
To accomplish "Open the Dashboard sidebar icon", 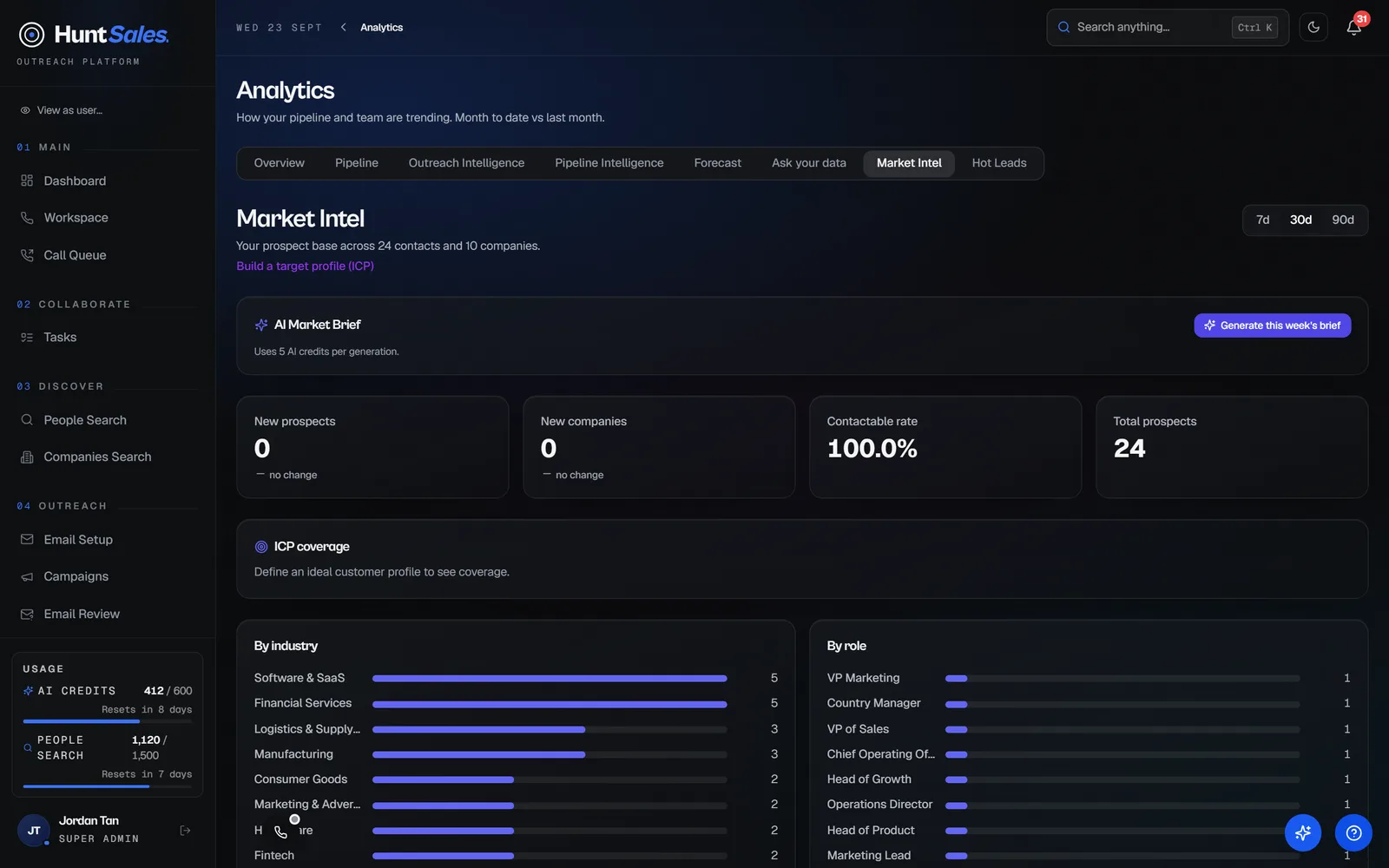I will click(x=27, y=181).
